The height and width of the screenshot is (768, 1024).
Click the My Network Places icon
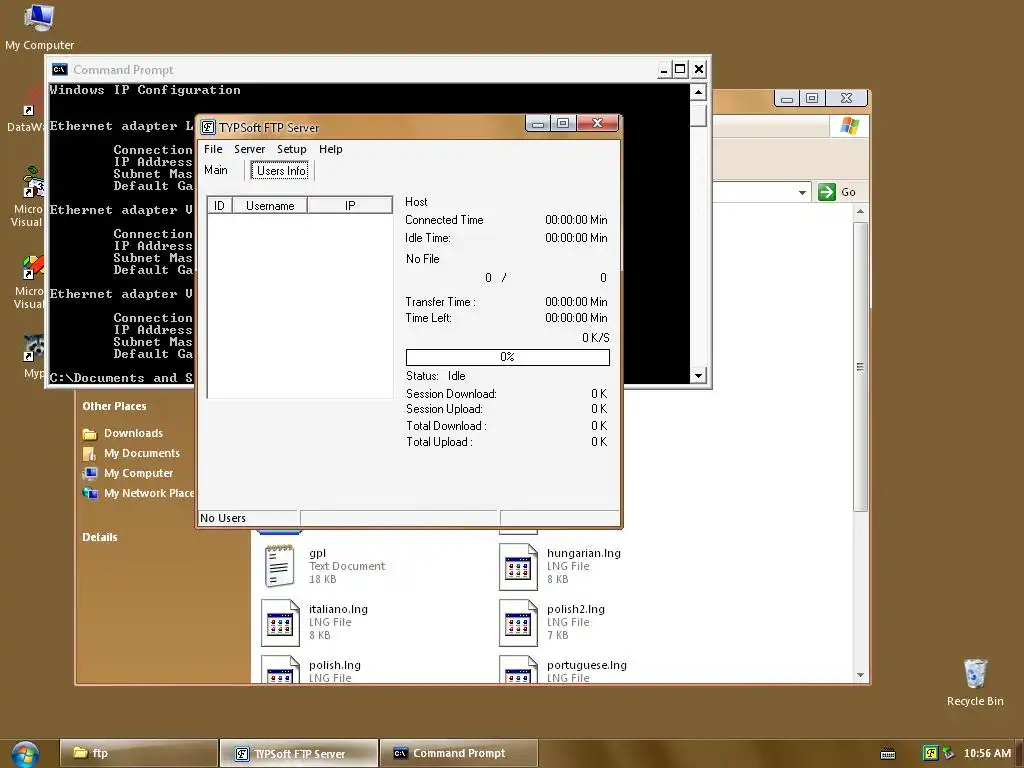point(89,493)
